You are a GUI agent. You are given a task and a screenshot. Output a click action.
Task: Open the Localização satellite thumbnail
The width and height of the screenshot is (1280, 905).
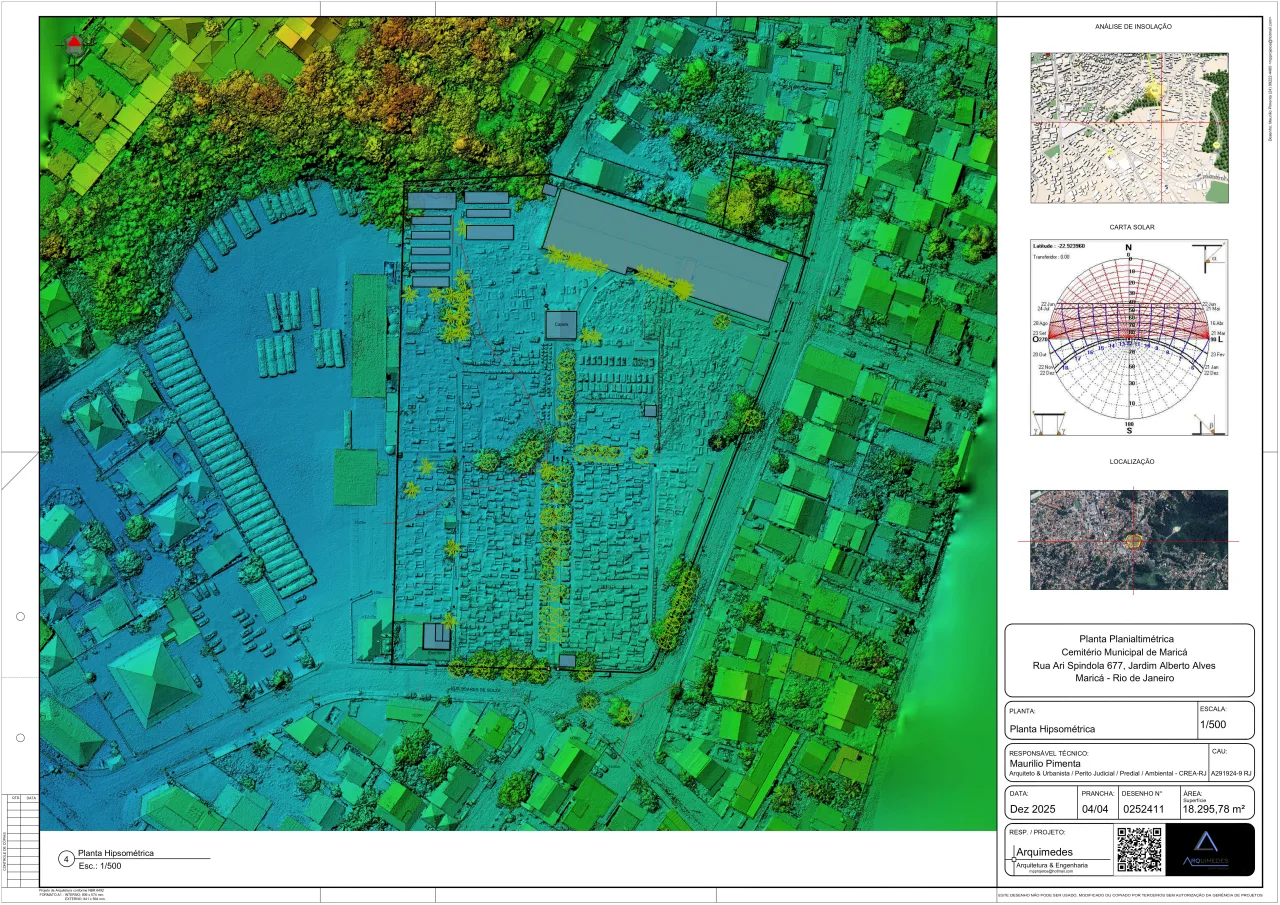point(1129,540)
